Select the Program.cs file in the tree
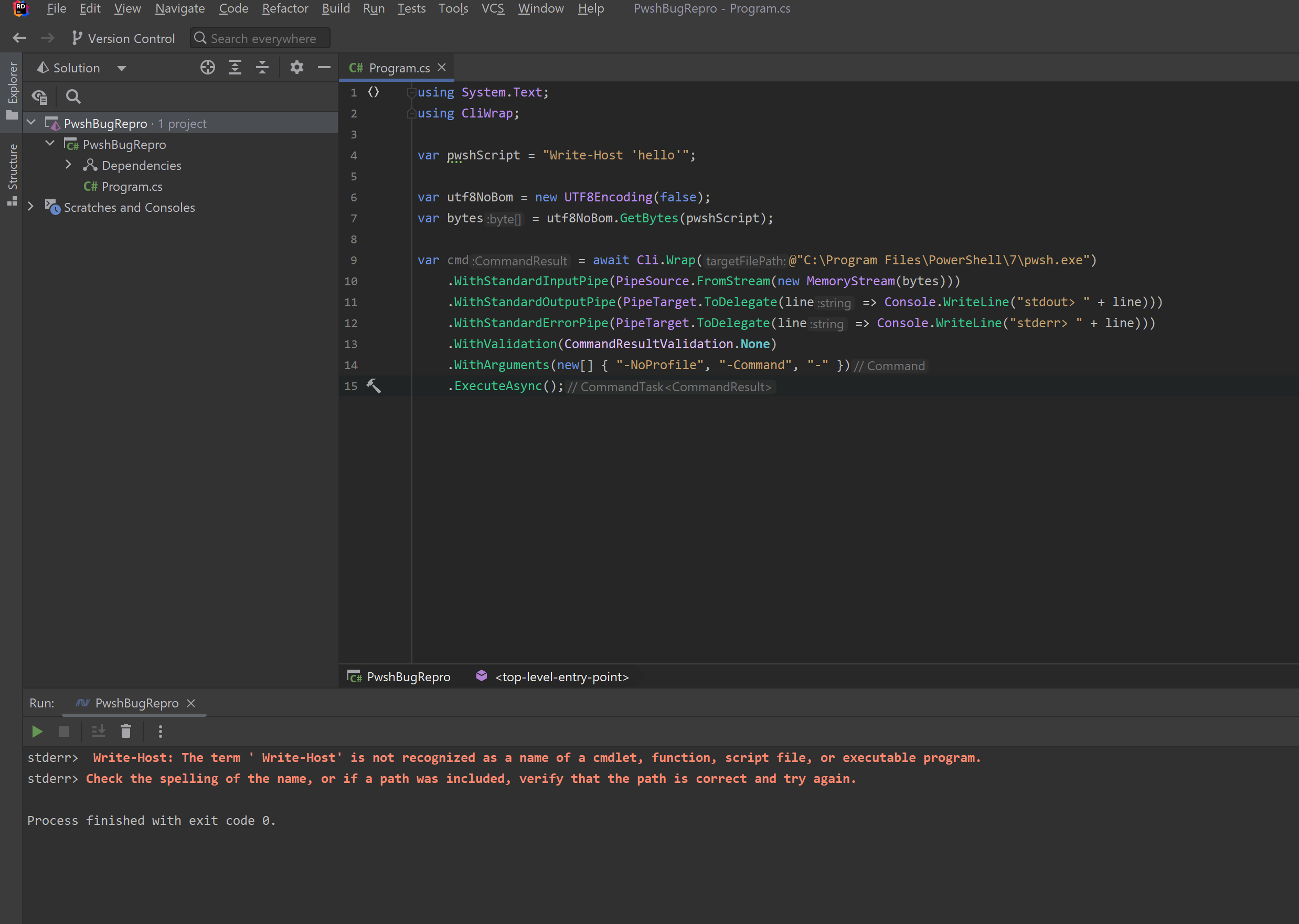The image size is (1299, 924). click(132, 187)
